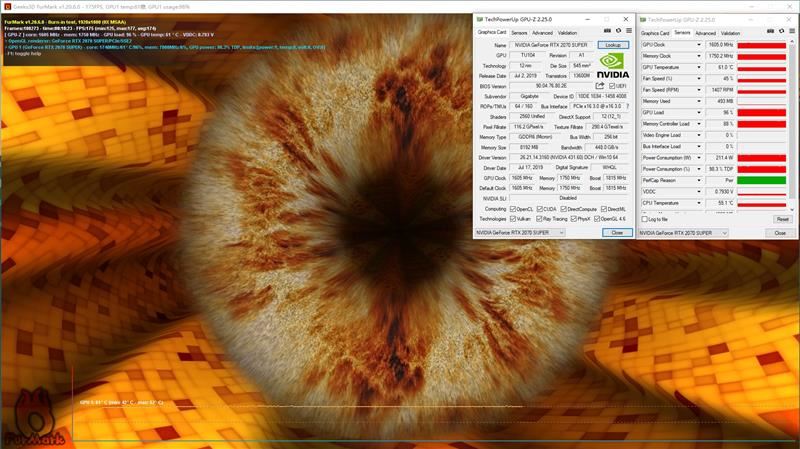800x449 pixels.
Task: Open the VDDC sensor dropdown
Action: pos(699,191)
